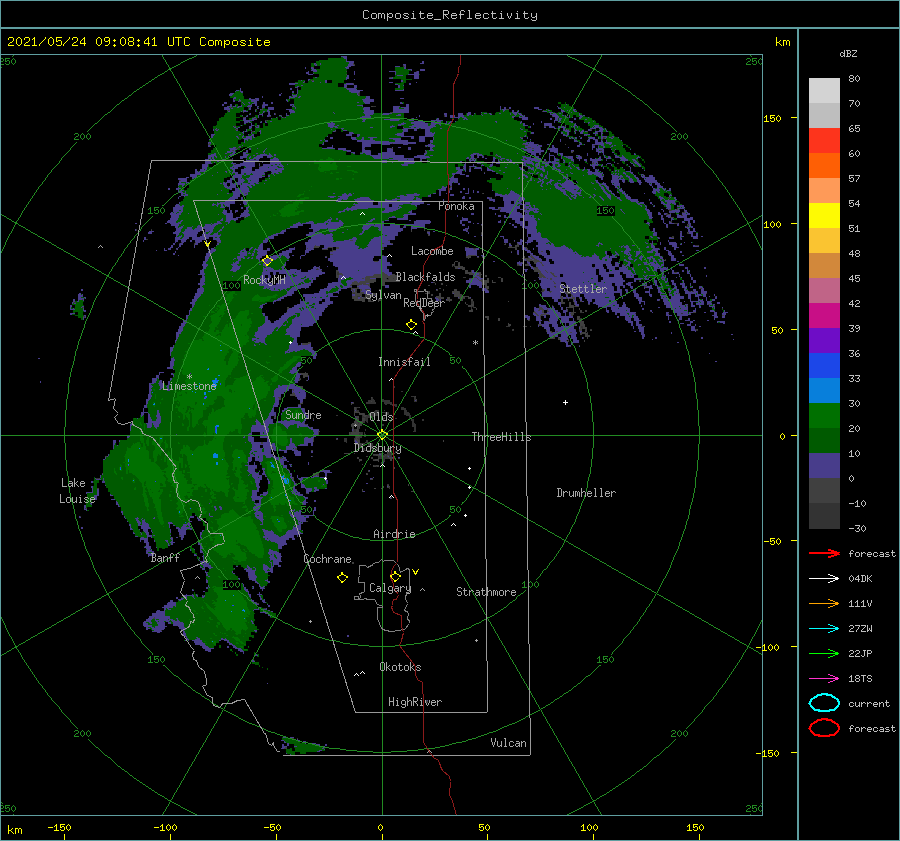
Task: Click the Limestone label
Action: (189, 386)
